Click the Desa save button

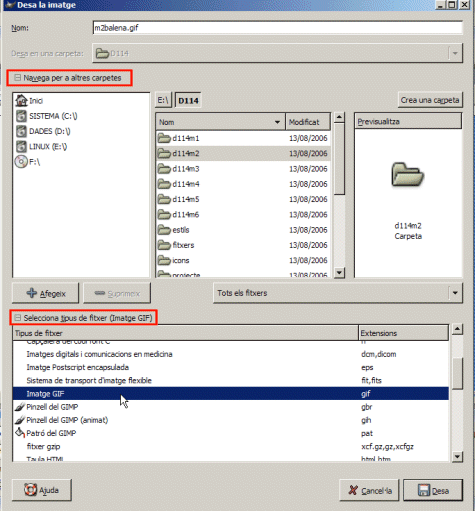(433, 490)
